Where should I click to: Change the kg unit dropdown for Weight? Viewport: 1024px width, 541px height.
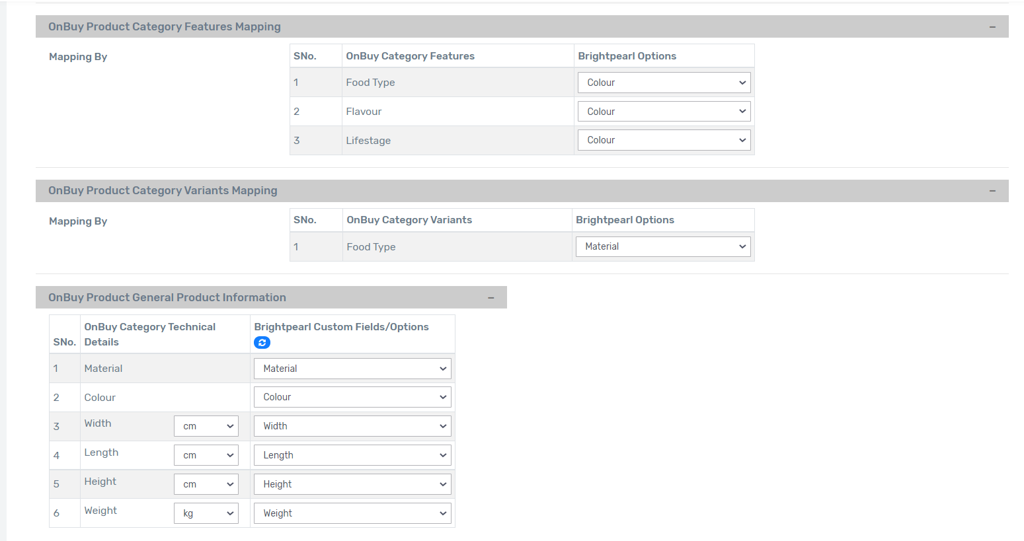(x=206, y=513)
